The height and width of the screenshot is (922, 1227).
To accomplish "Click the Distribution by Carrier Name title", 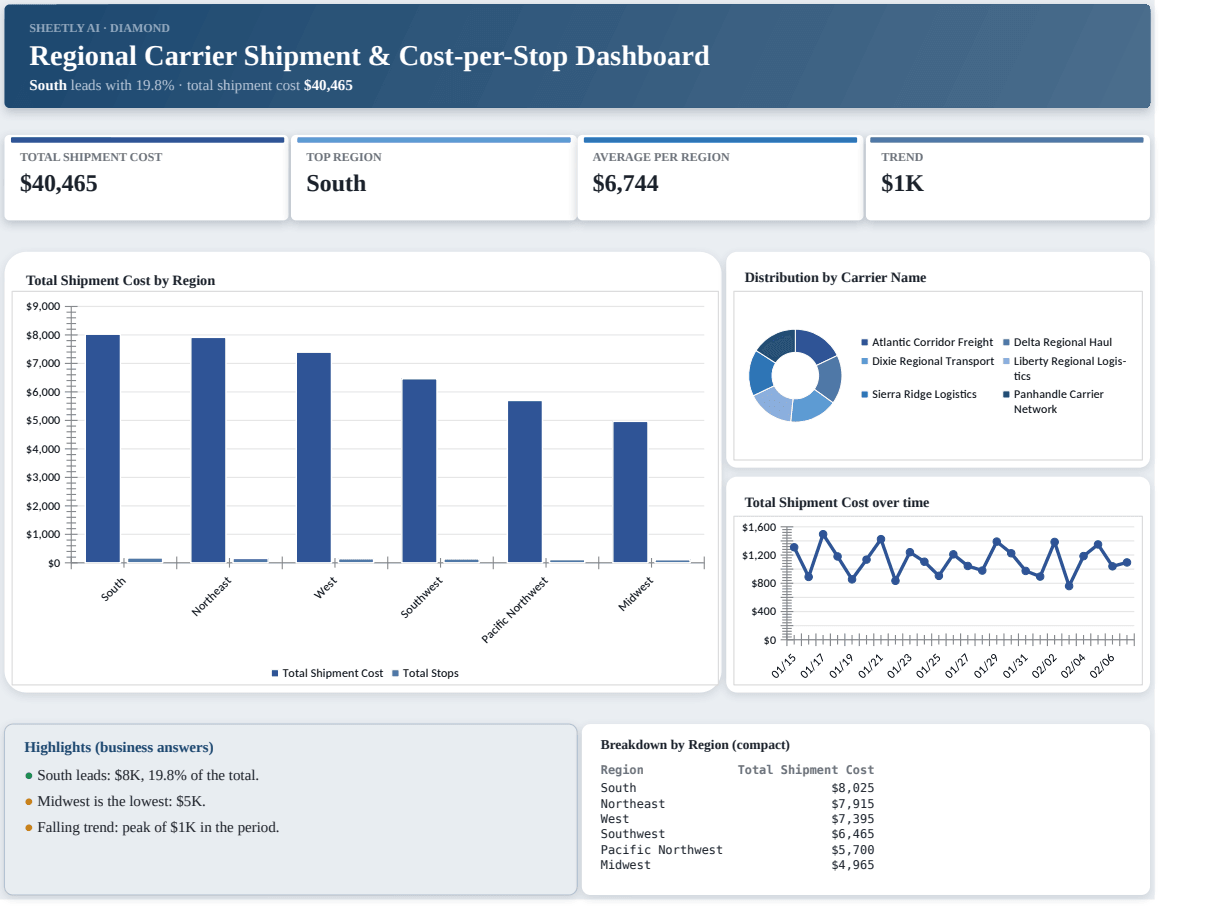I will click(835, 278).
